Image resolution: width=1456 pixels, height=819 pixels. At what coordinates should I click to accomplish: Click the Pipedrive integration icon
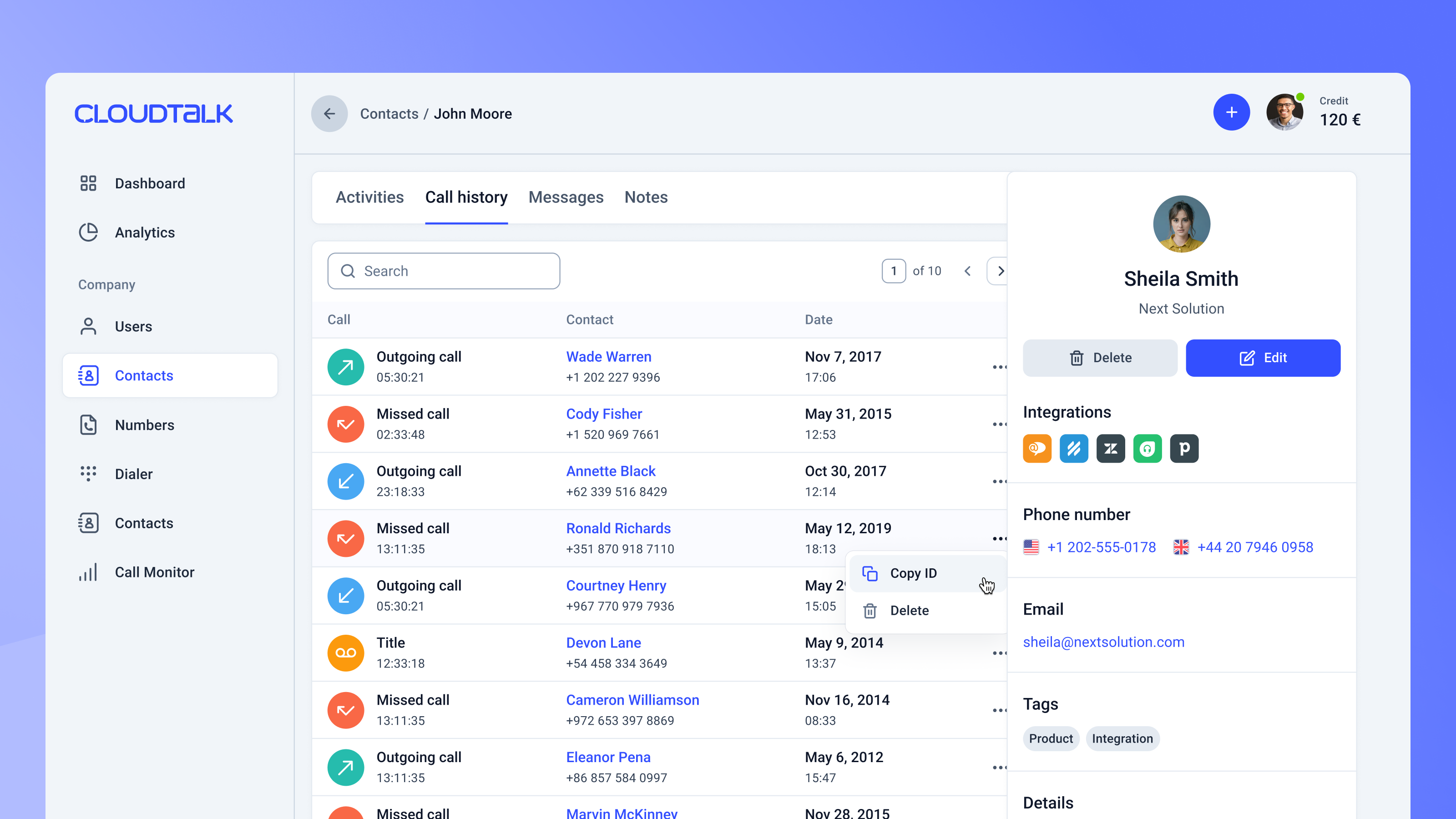point(1184,448)
